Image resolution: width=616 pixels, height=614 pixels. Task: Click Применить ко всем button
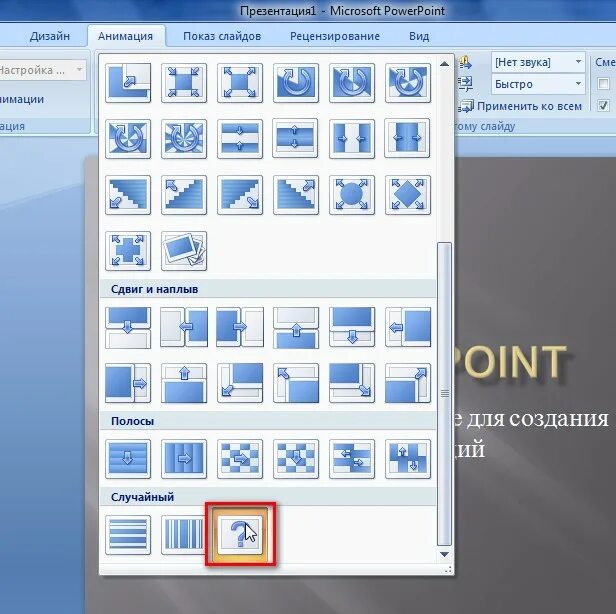coord(519,106)
